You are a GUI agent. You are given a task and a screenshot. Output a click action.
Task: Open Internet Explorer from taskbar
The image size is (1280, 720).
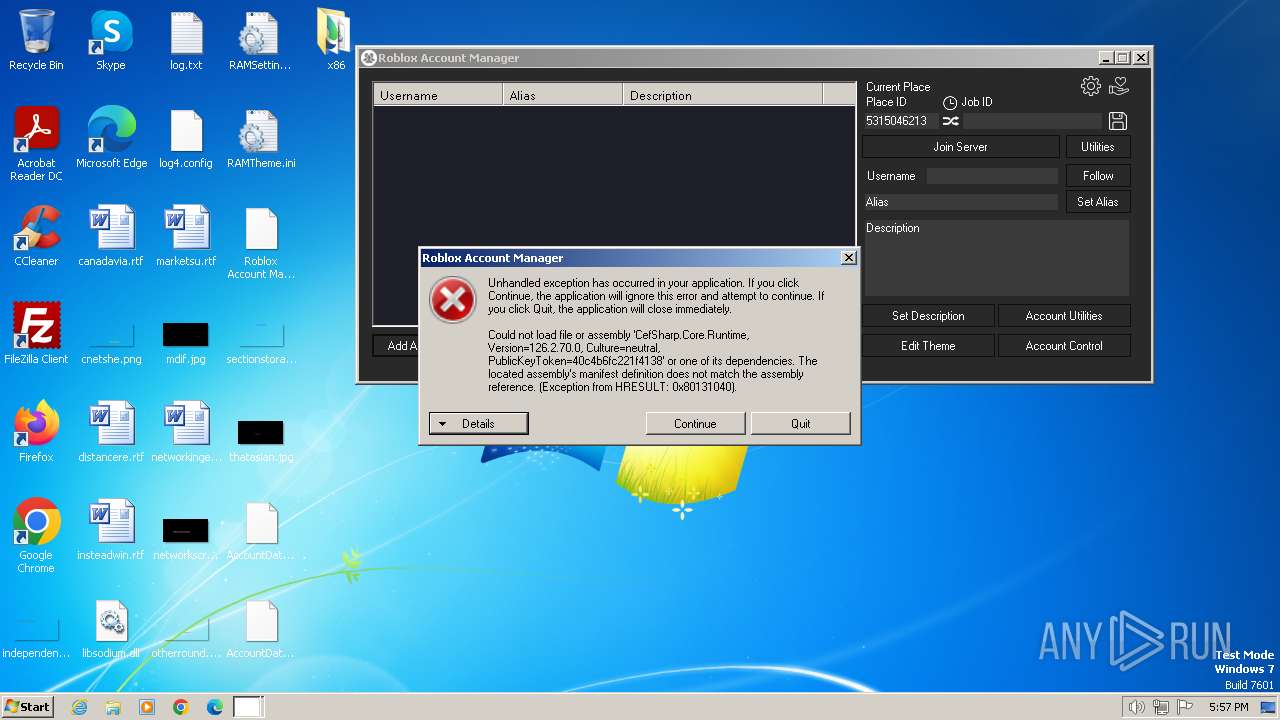pos(79,707)
